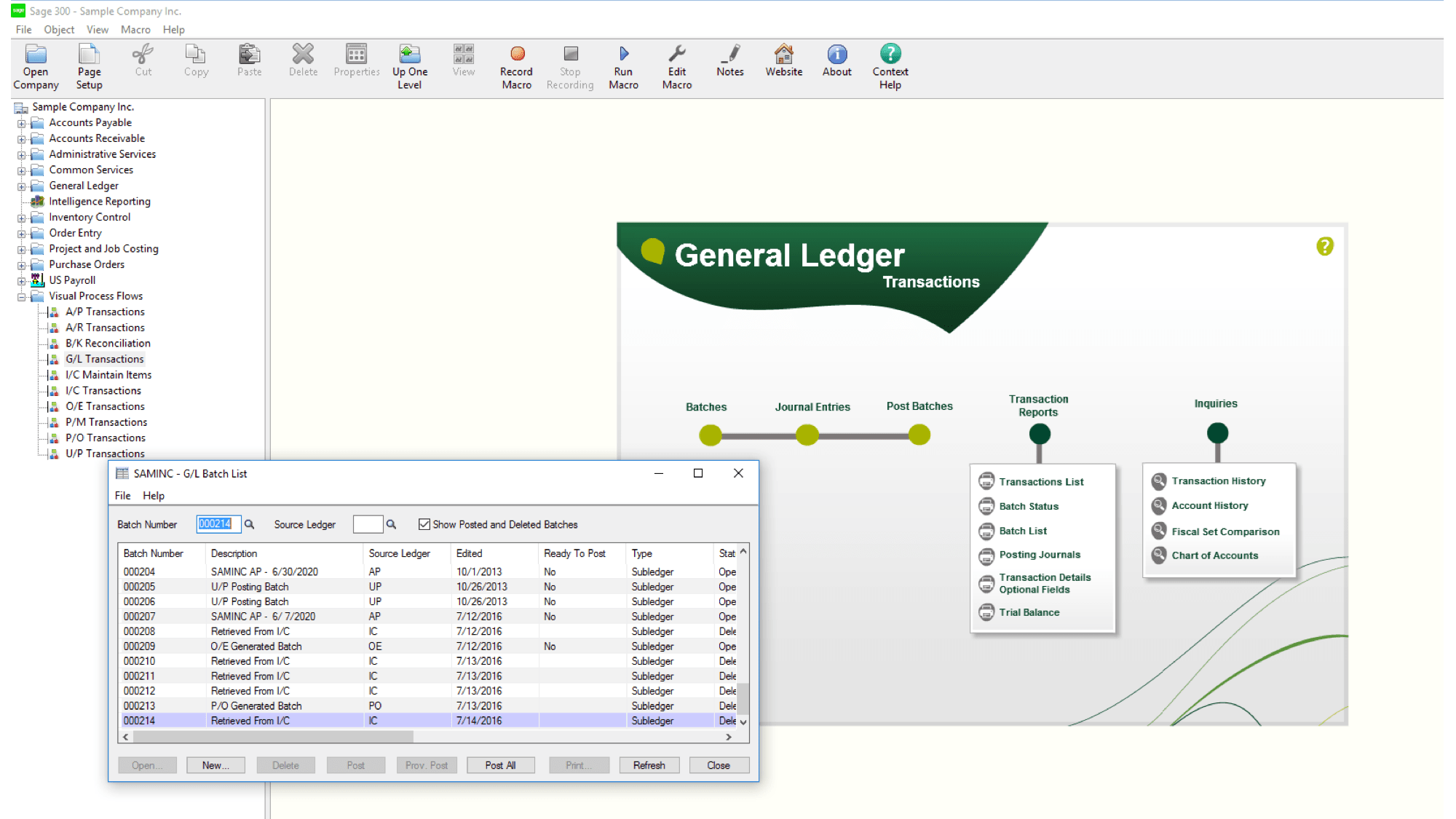Image resolution: width=1456 pixels, height=819 pixels.
Task: Click the Run Macro play icon
Action: (623, 55)
